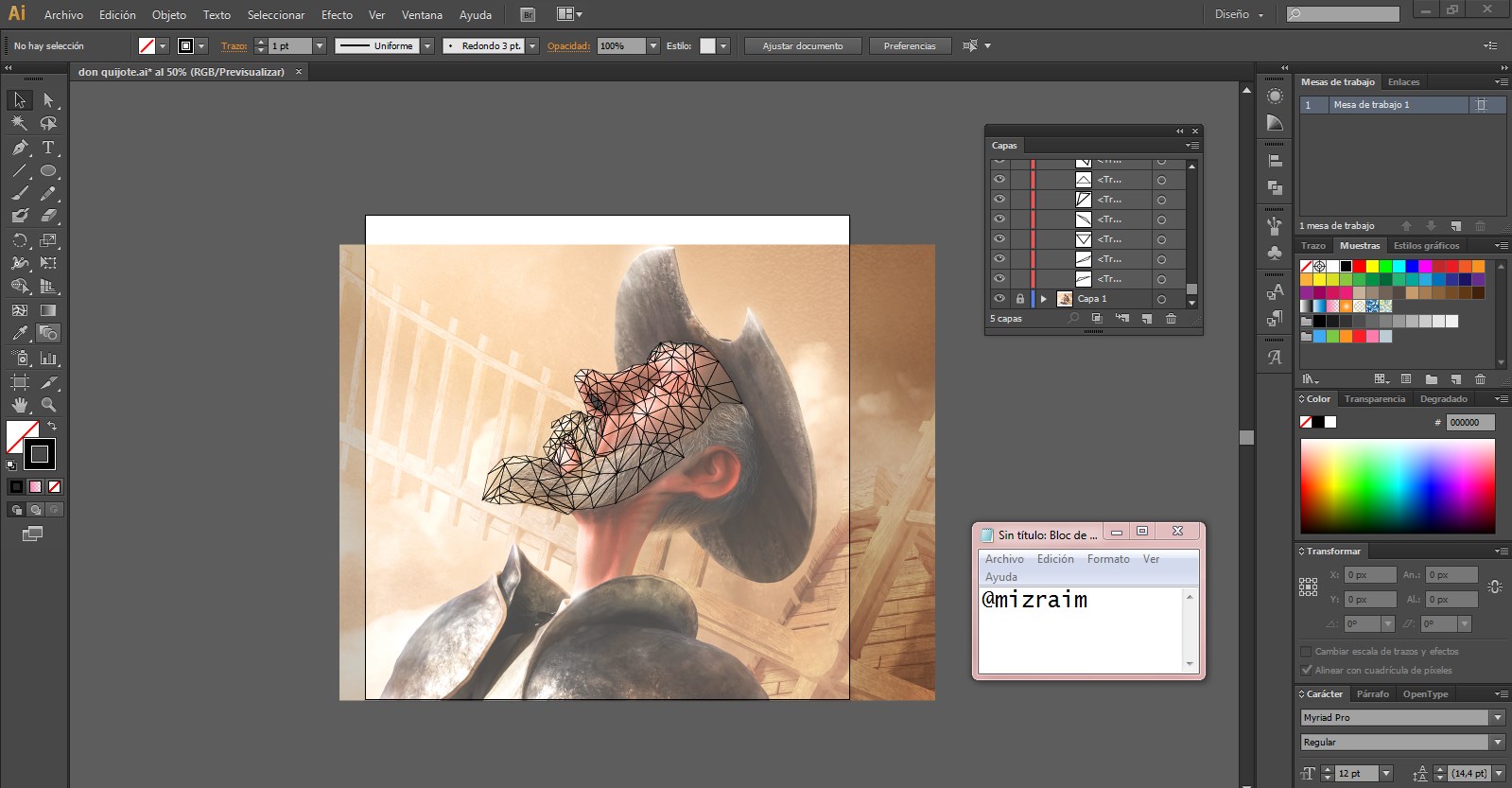Open the Objeto menu

[169, 15]
